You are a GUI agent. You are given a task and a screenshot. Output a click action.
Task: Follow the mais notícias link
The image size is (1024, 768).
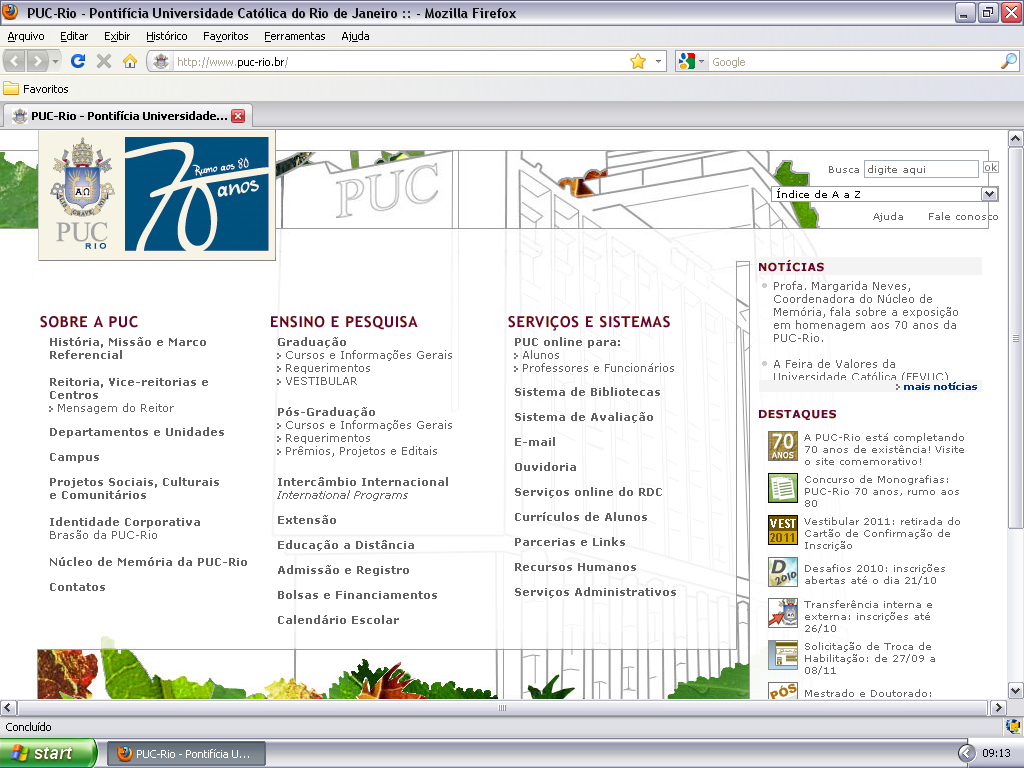pos(939,386)
